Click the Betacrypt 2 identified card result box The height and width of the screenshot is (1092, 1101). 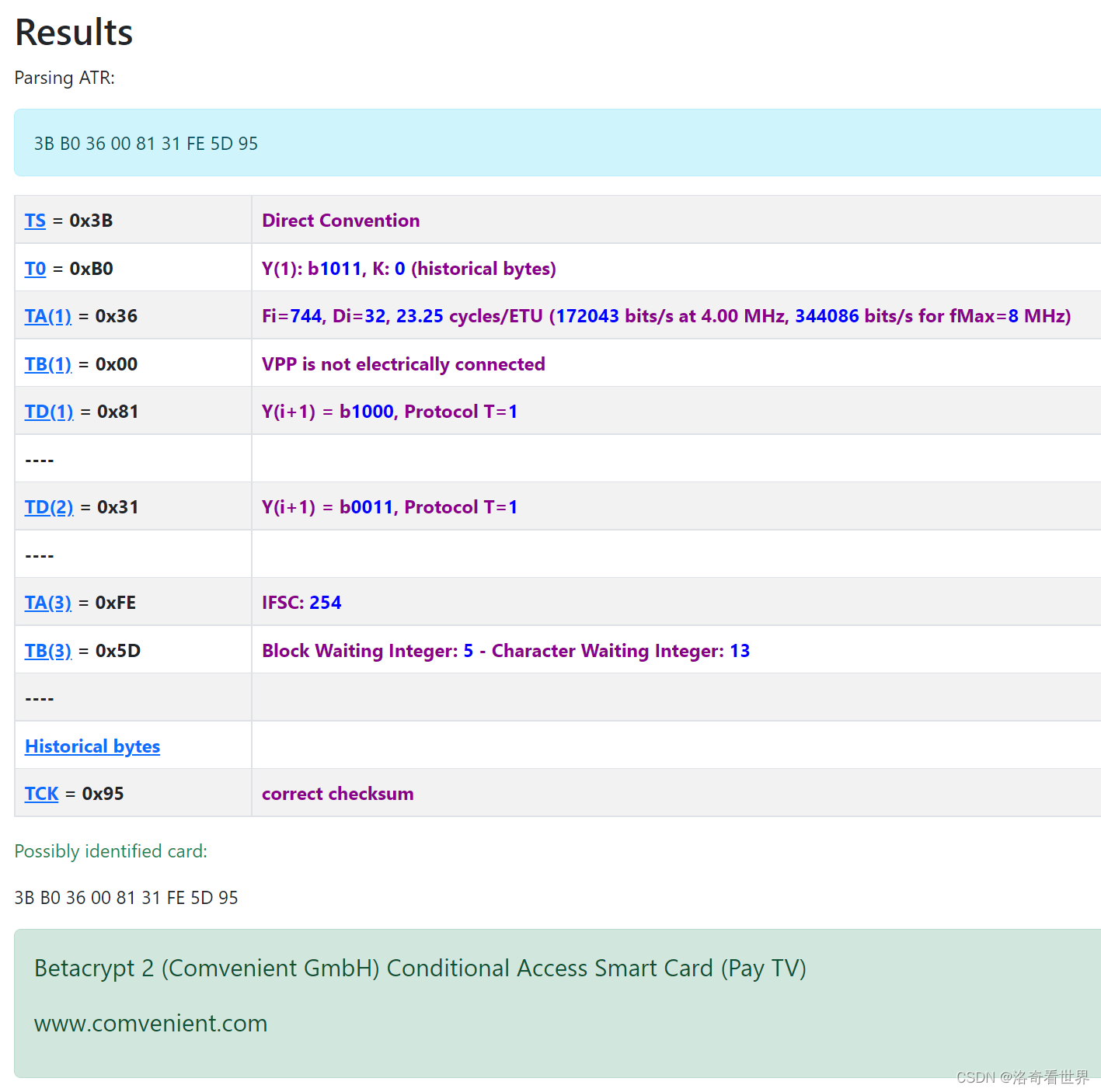click(x=420, y=968)
